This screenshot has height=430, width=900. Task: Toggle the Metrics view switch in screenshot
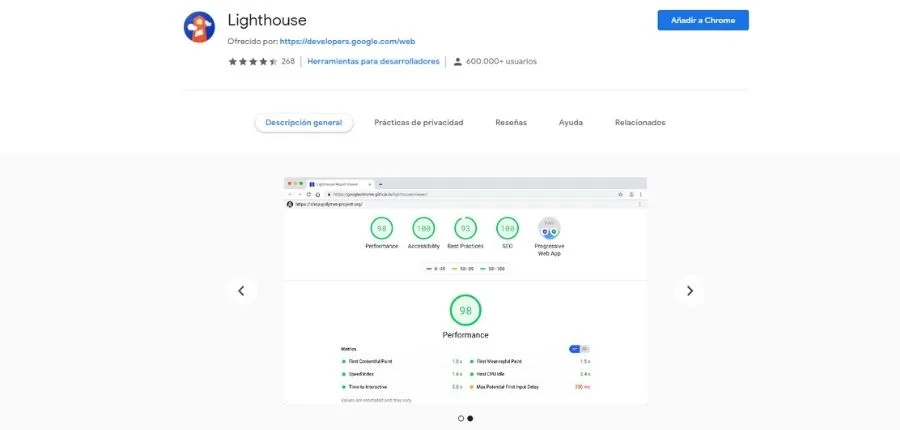click(579, 348)
